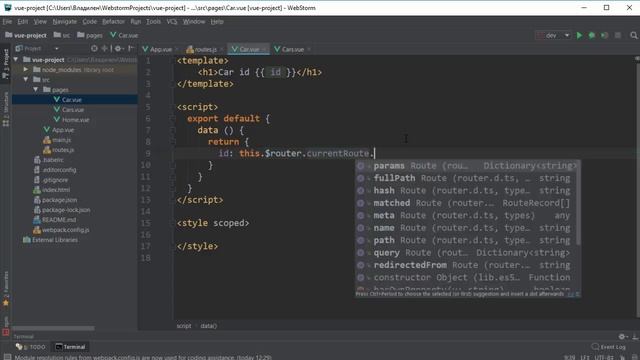This screenshot has width=640, height=360.
Task: Fold the export default block in gutter
Action: (x=172, y=119)
